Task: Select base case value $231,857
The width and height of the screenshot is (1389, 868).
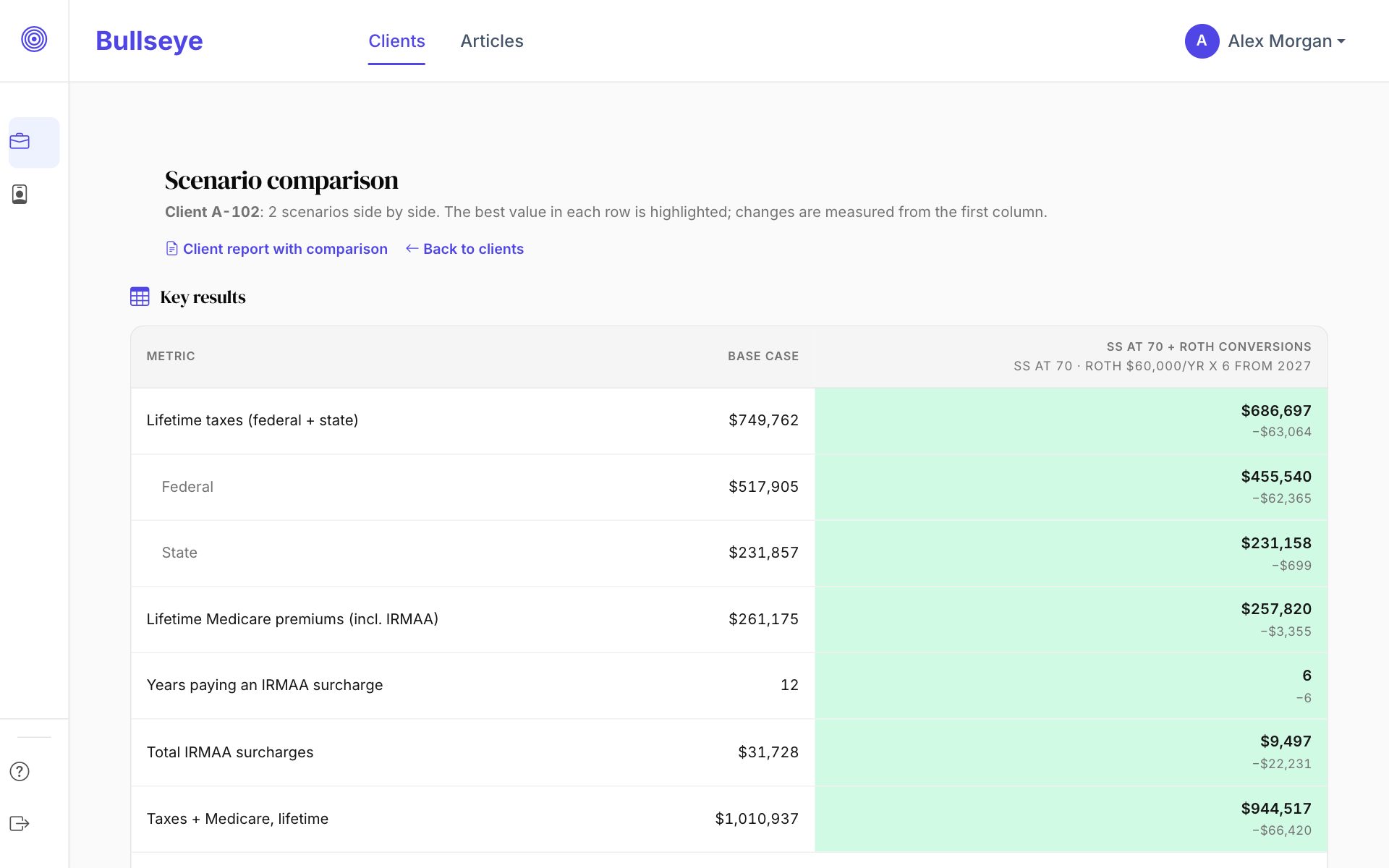Action: pyautogui.click(x=763, y=553)
